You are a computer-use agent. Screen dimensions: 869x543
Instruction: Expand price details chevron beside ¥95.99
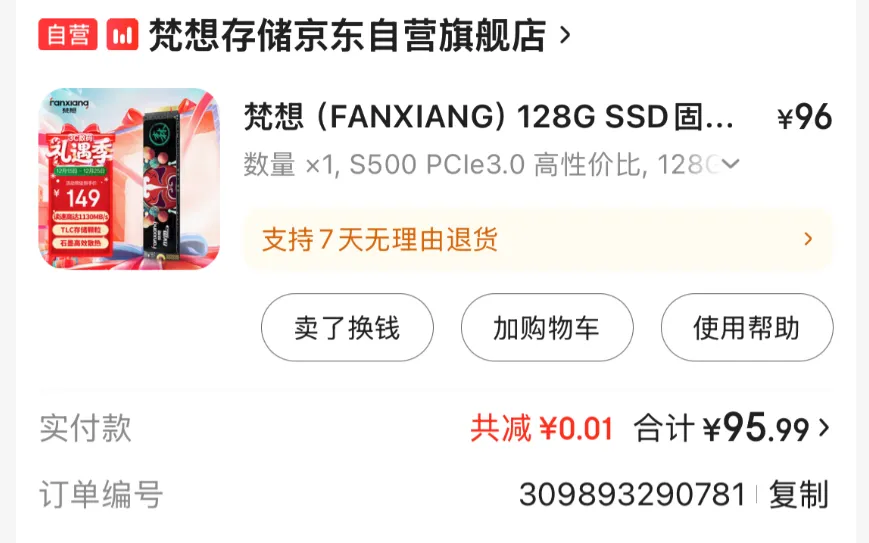point(824,428)
